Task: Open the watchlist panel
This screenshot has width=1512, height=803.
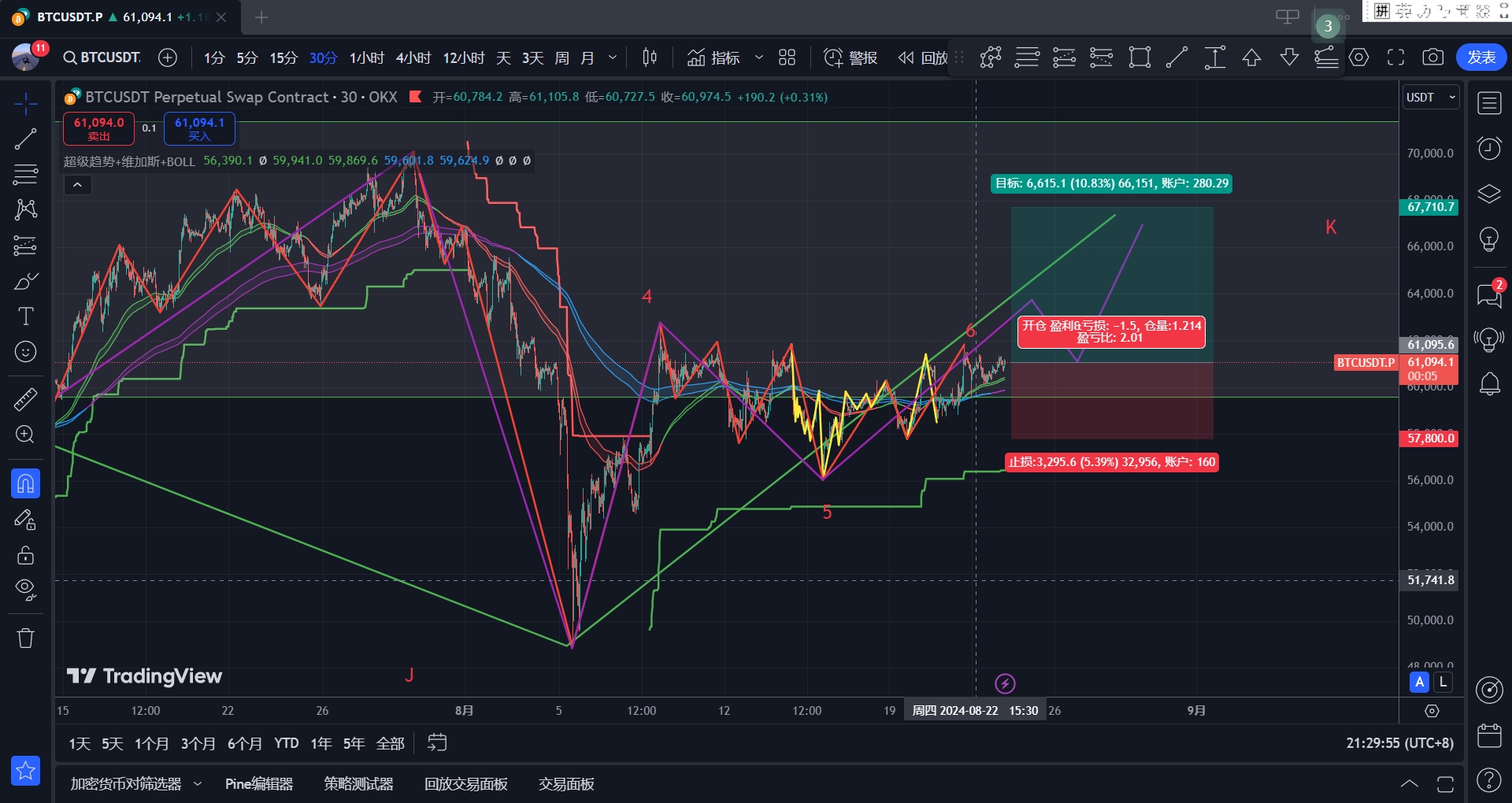Action: tap(1489, 103)
